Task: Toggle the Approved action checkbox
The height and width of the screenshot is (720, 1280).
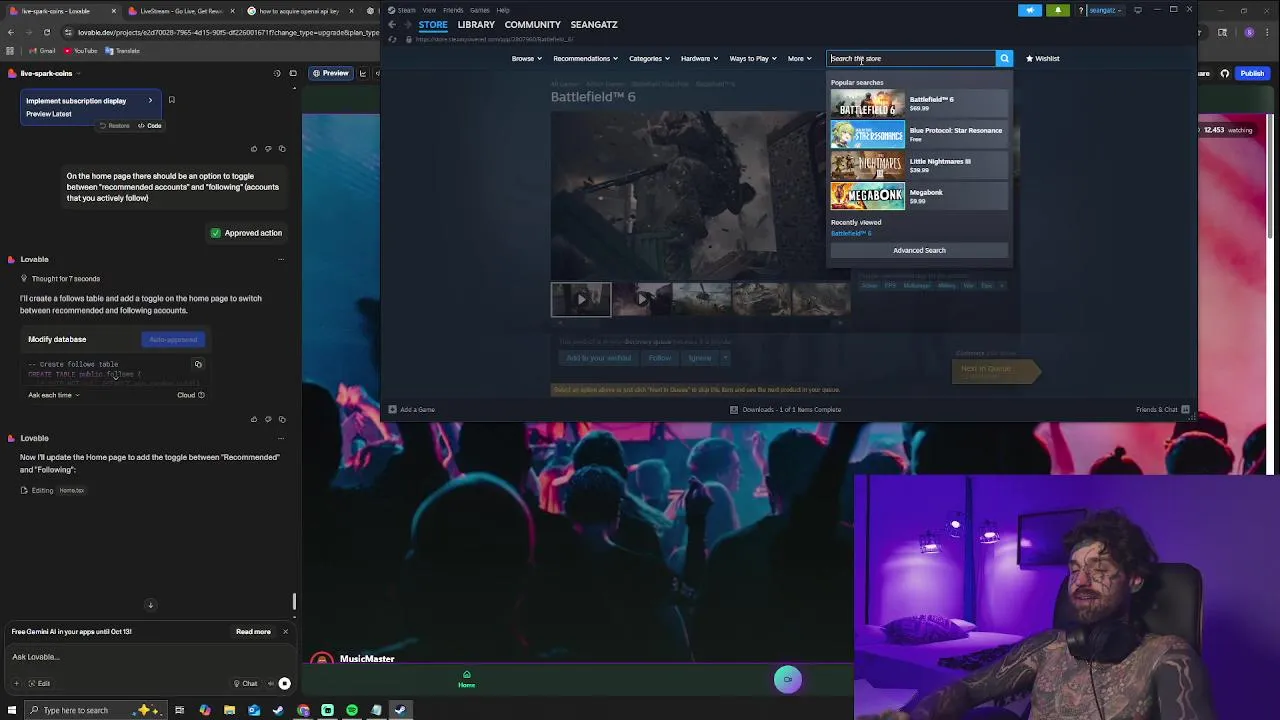Action: (215, 233)
